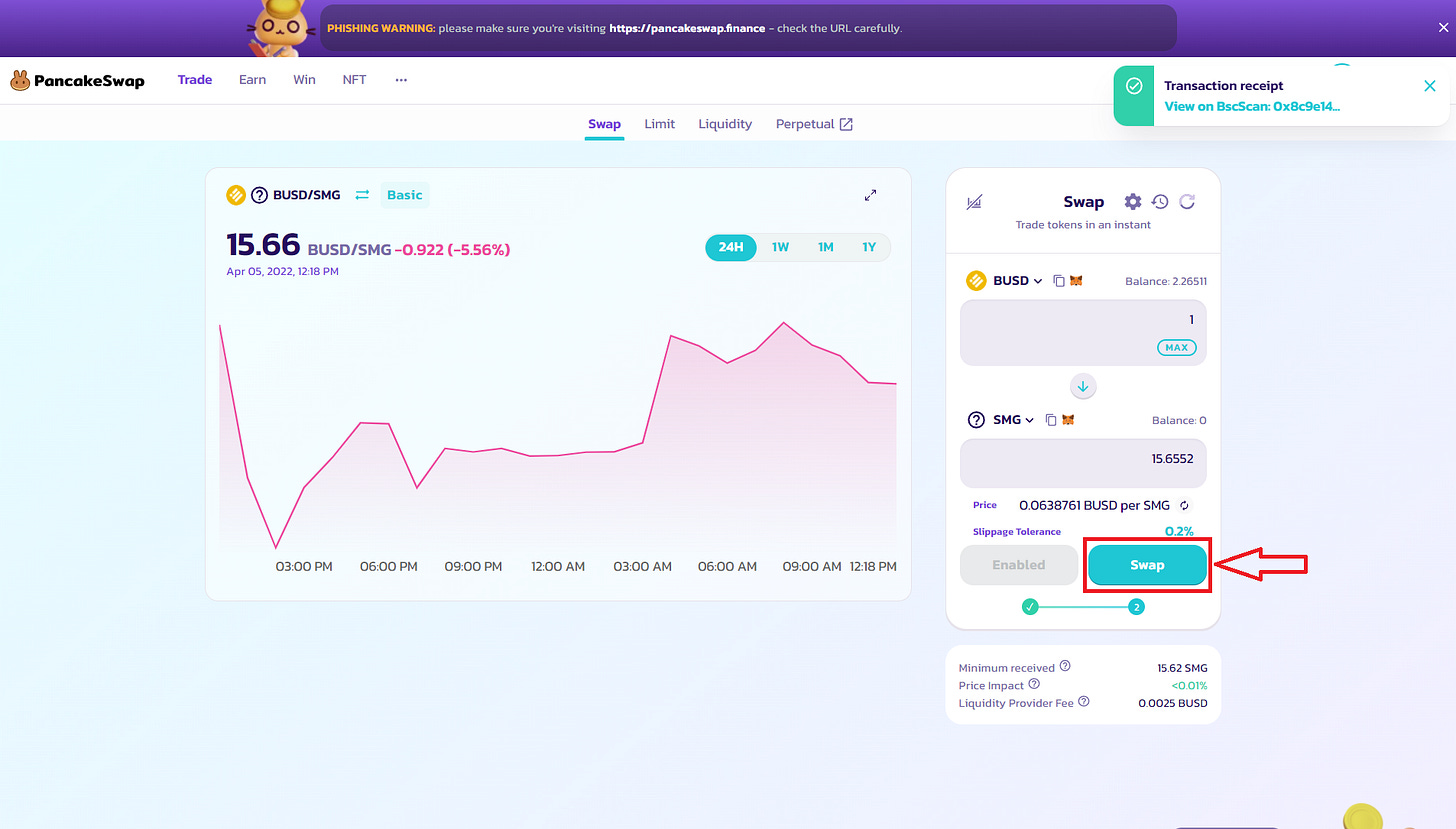Screen dimensions: 1456x829
Task: Click the 0.2% slippage value
Action: click(x=1179, y=532)
